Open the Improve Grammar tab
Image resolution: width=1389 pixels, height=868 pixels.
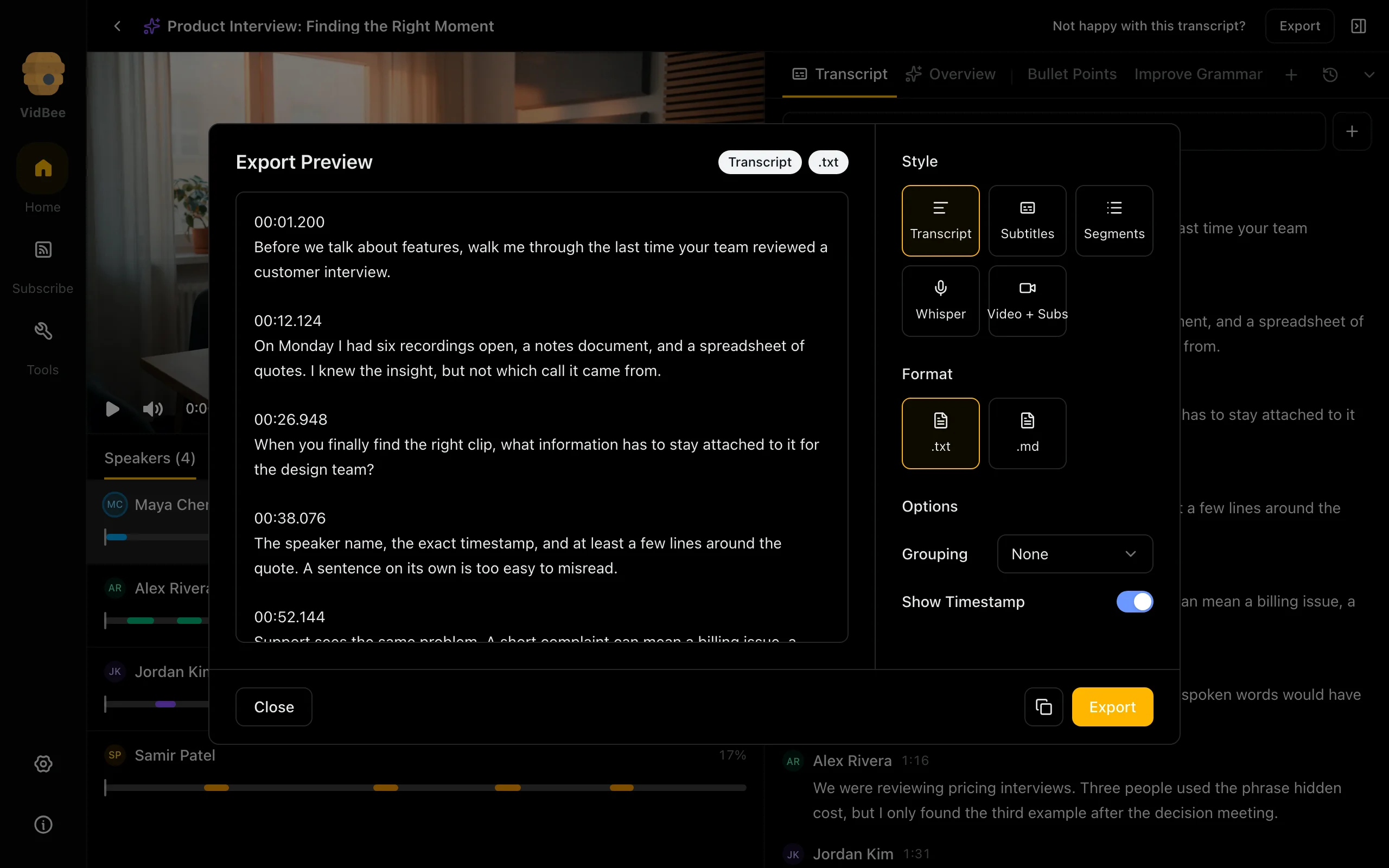pyautogui.click(x=1198, y=74)
